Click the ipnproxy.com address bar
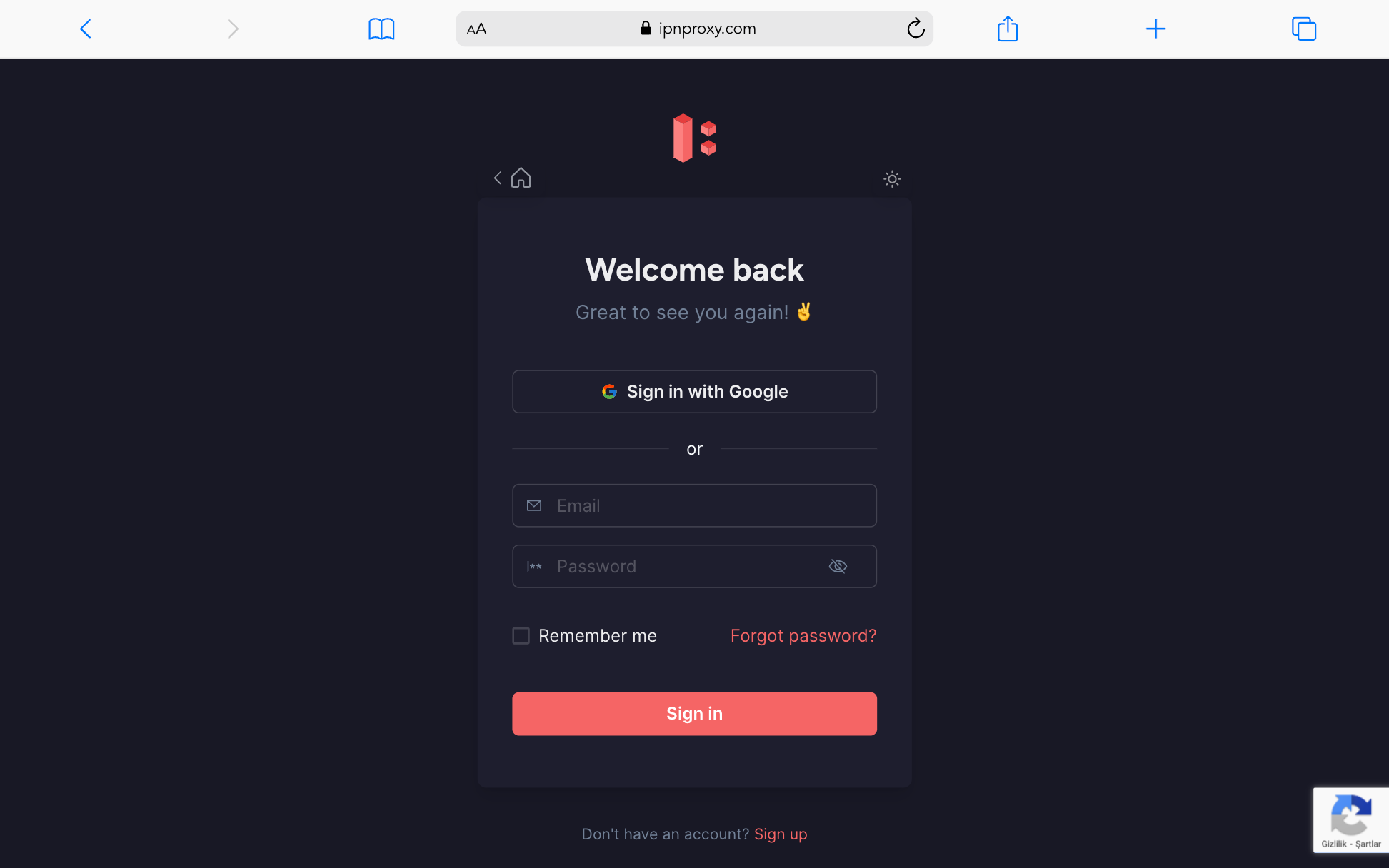Image resolution: width=1389 pixels, height=868 pixels. (x=694, y=29)
